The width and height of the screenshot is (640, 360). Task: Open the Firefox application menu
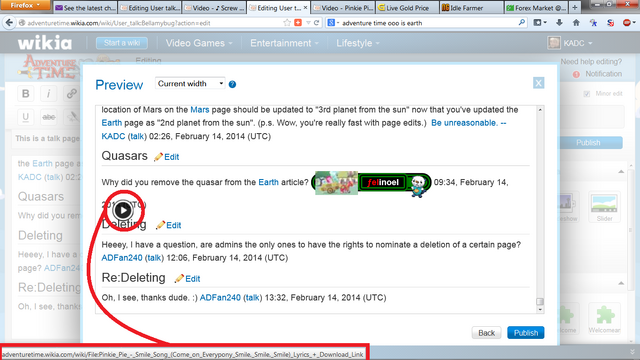(x=25, y=5)
